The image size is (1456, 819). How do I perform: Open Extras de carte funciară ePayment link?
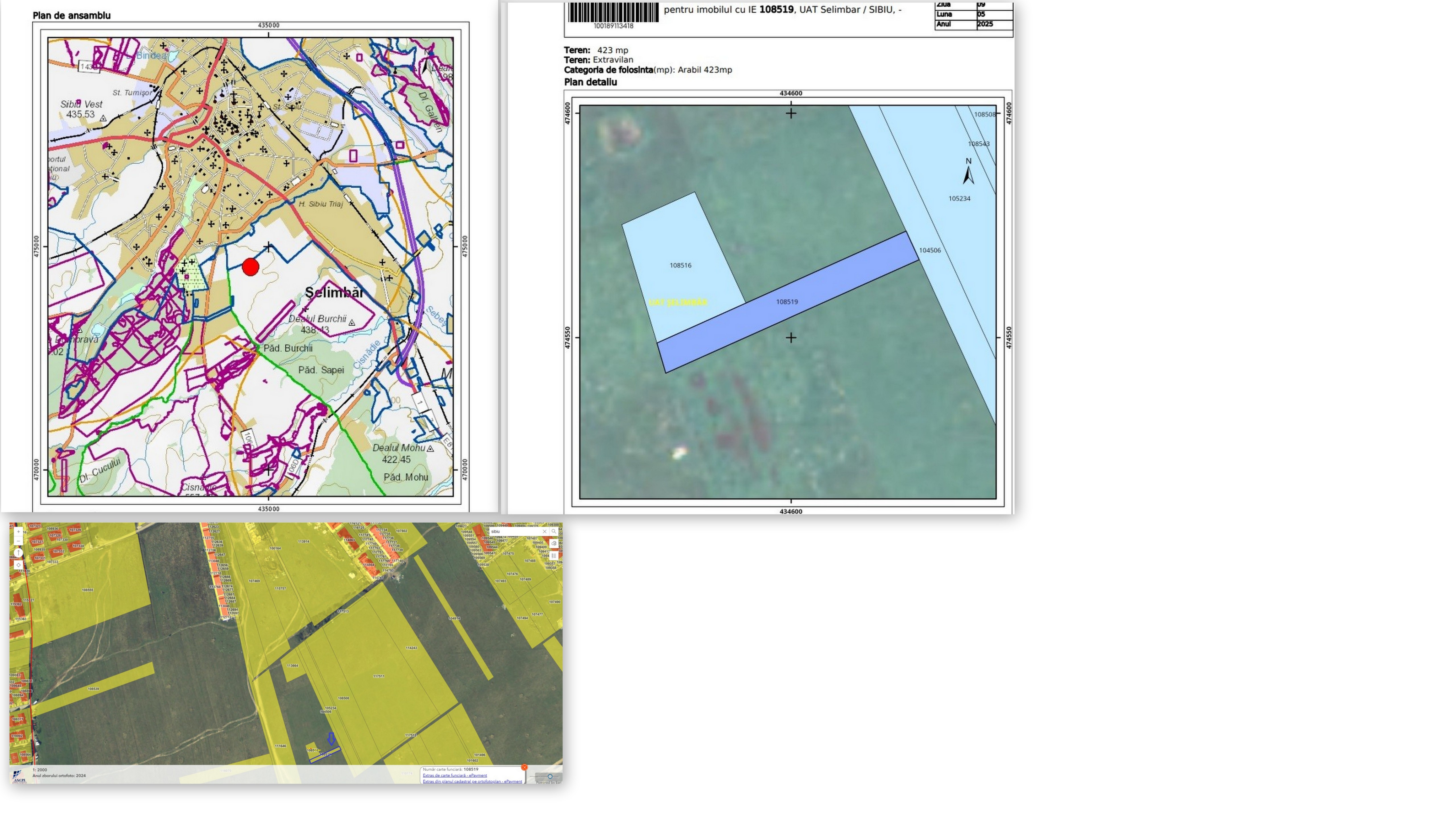click(x=455, y=775)
